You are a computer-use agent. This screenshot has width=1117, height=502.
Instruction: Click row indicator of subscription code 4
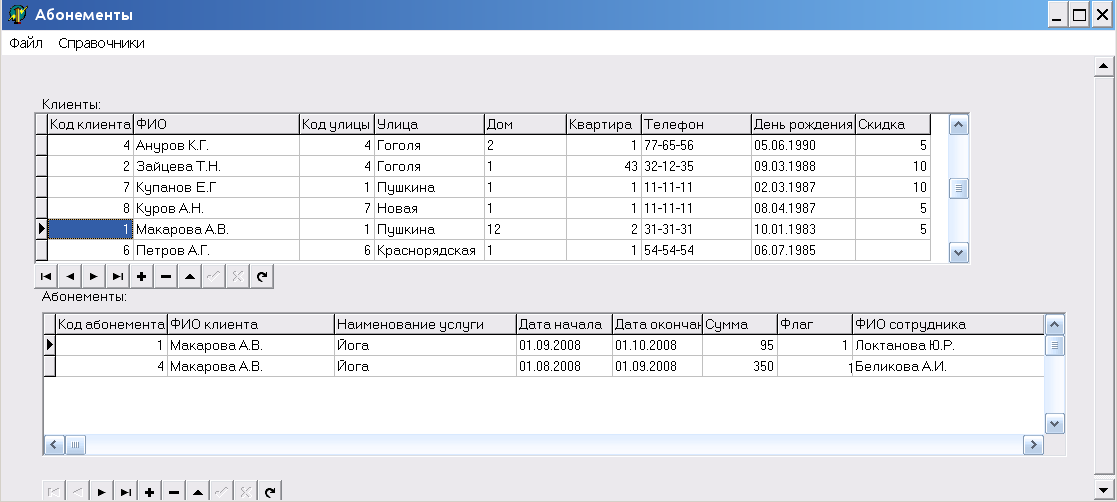49,367
